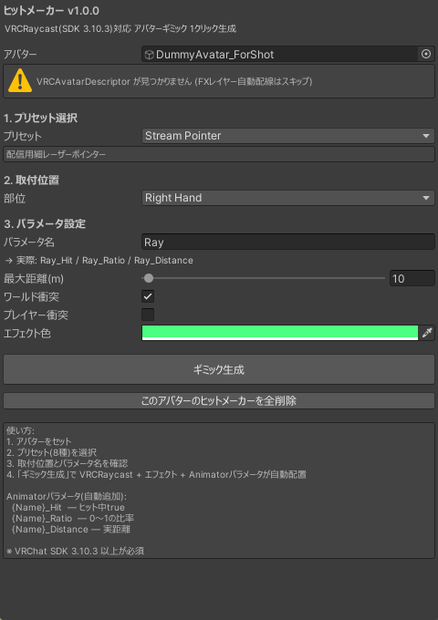Click the ギミック生成 button
The height and width of the screenshot is (620, 438).
pos(219,370)
